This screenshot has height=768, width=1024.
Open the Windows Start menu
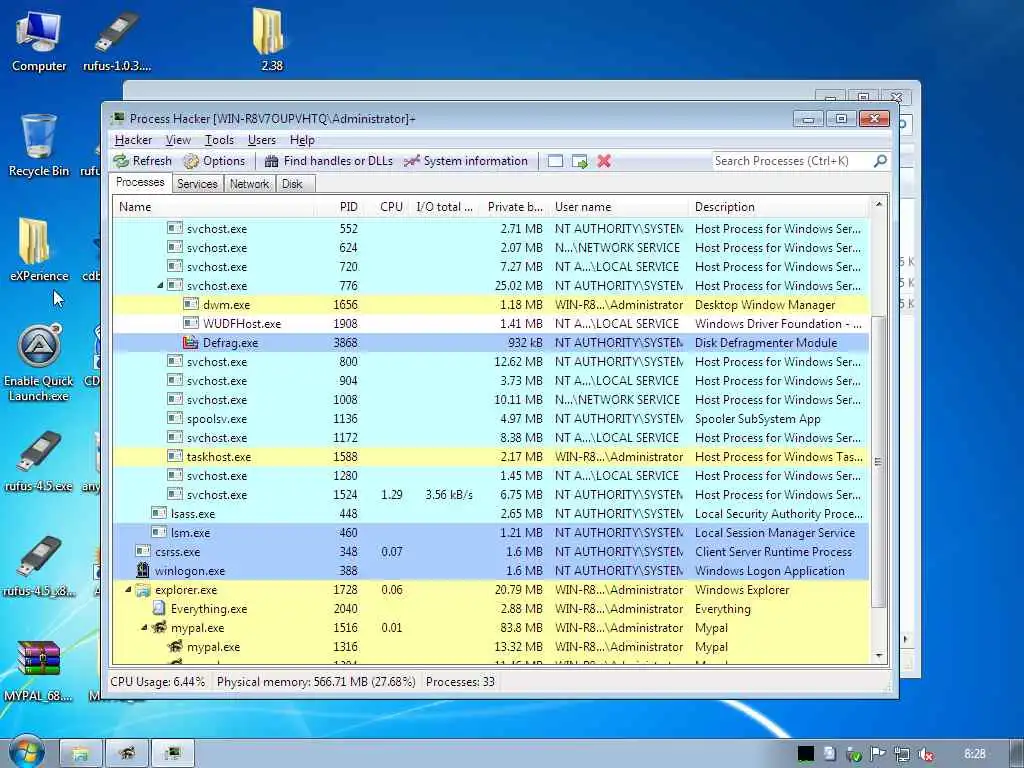click(26, 751)
